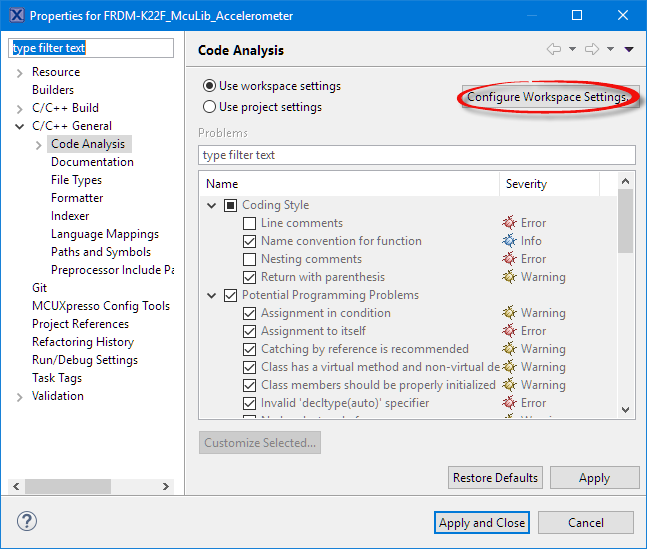Click the Info bug icon for Name convention
This screenshot has width=647, height=549.
tap(509, 241)
